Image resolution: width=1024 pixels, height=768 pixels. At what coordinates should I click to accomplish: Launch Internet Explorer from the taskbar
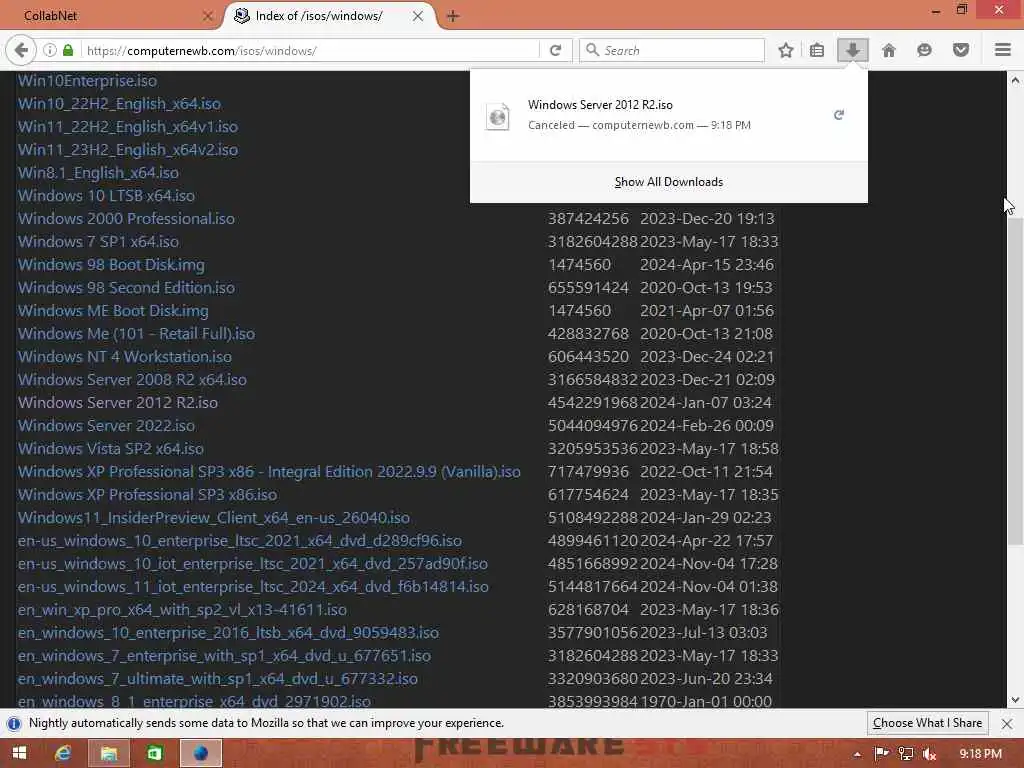point(63,753)
